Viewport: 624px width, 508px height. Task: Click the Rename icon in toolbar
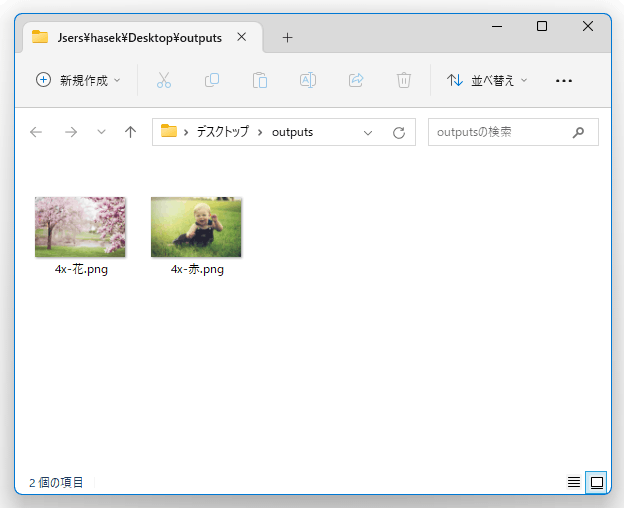pyautogui.click(x=308, y=80)
